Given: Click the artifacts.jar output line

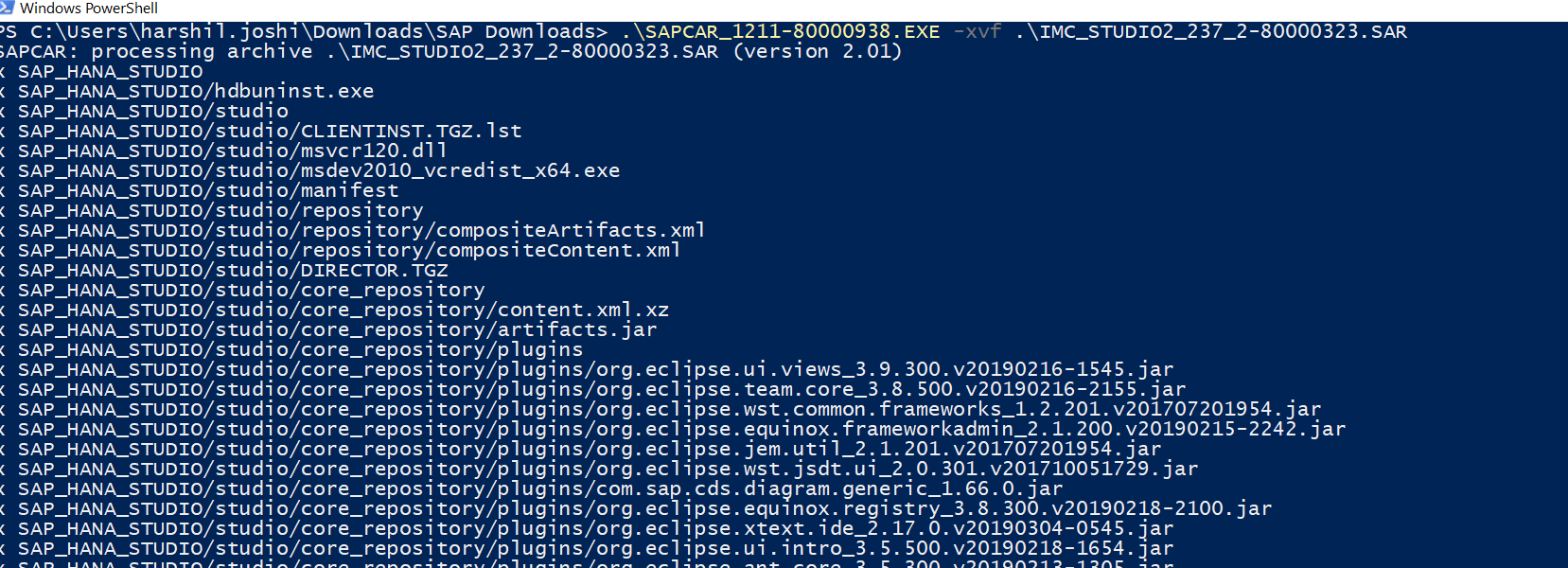Looking at the screenshot, I should (x=337, y=330).
